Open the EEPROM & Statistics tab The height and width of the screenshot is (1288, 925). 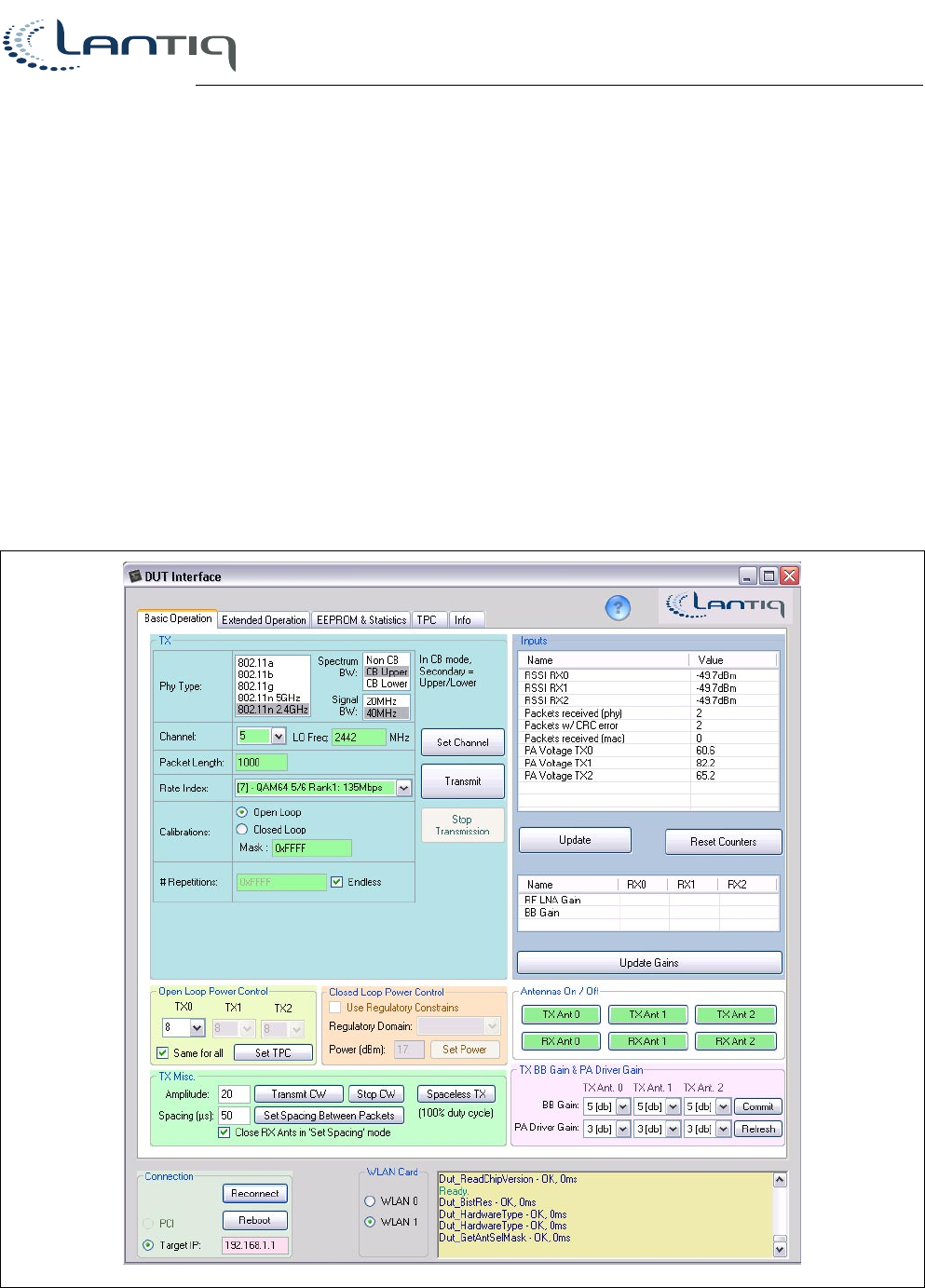coord(361,619)
